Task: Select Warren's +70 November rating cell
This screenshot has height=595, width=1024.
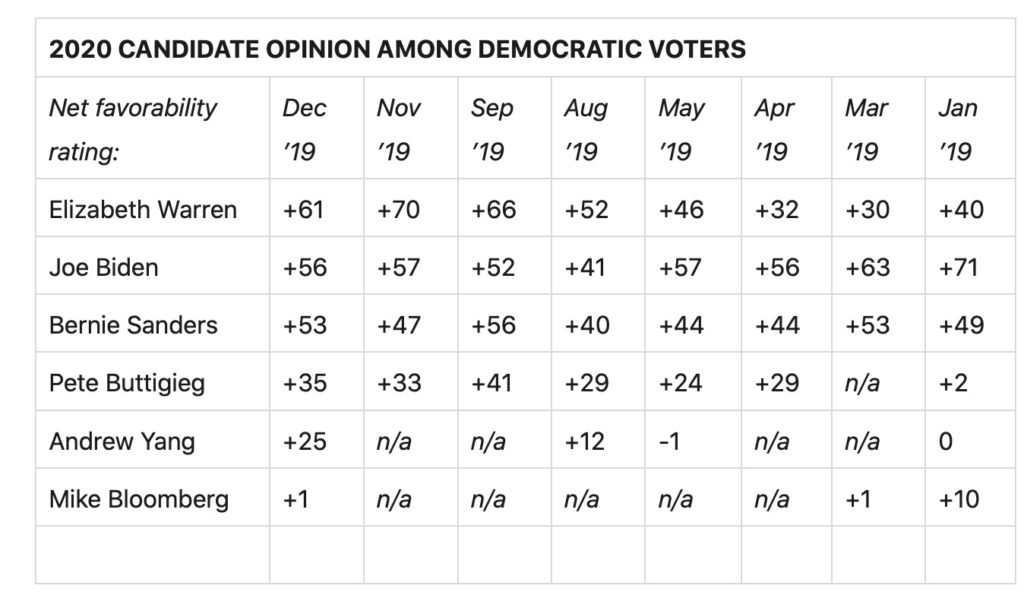Action: [399, 209]
